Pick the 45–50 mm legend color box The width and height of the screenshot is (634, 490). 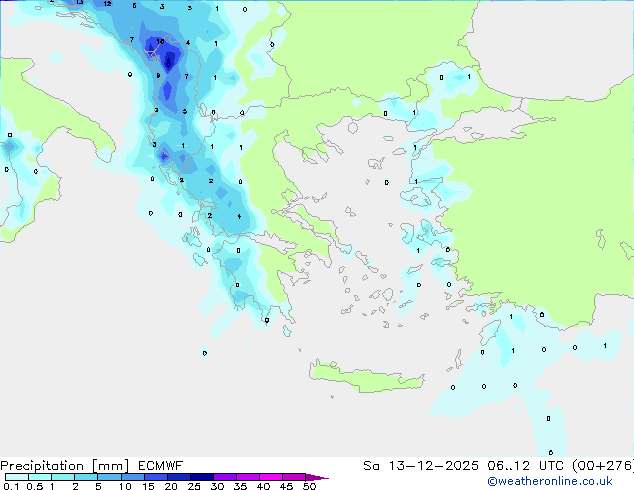(x=294, y=477)
